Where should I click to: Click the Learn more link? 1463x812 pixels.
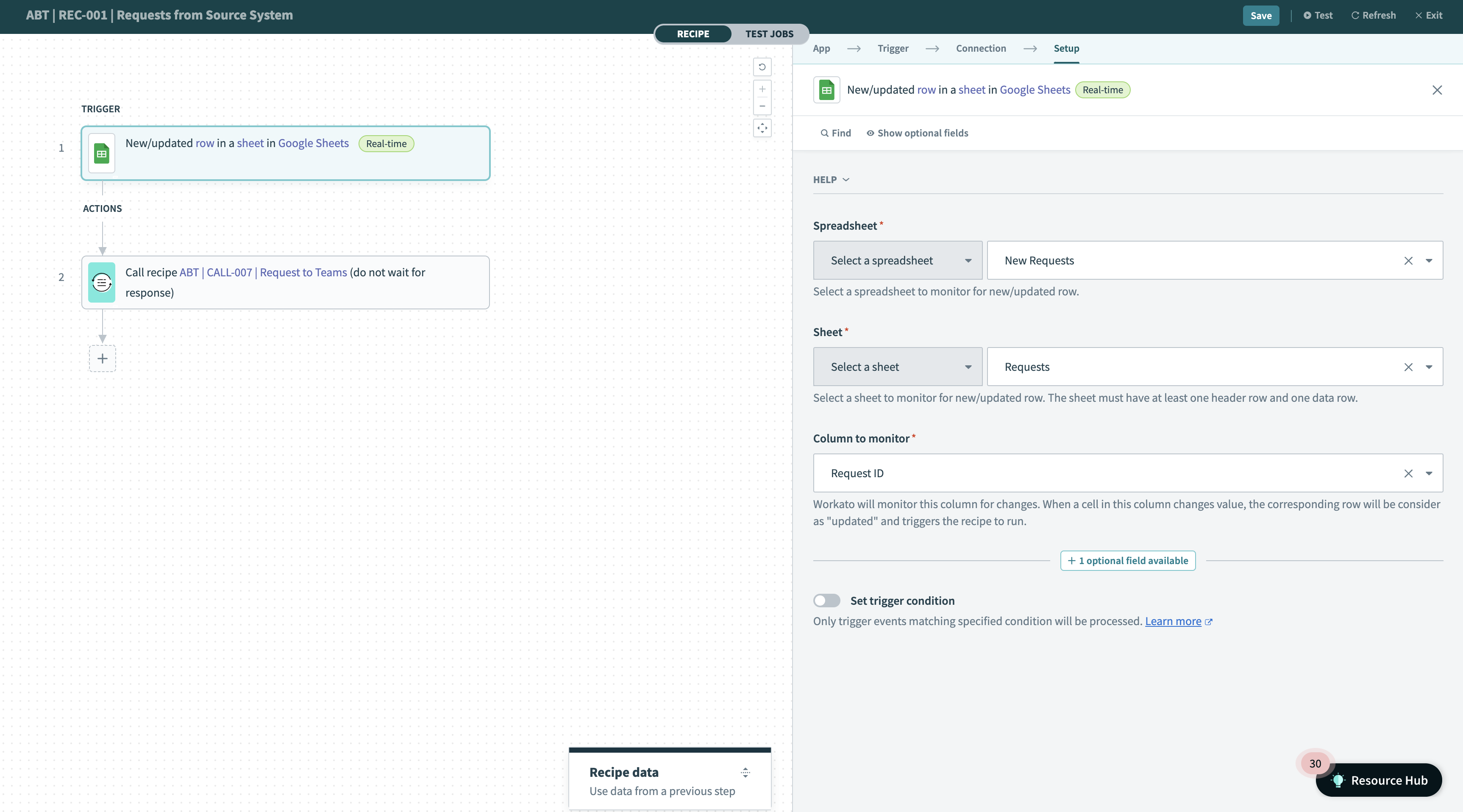[1175, 620]
